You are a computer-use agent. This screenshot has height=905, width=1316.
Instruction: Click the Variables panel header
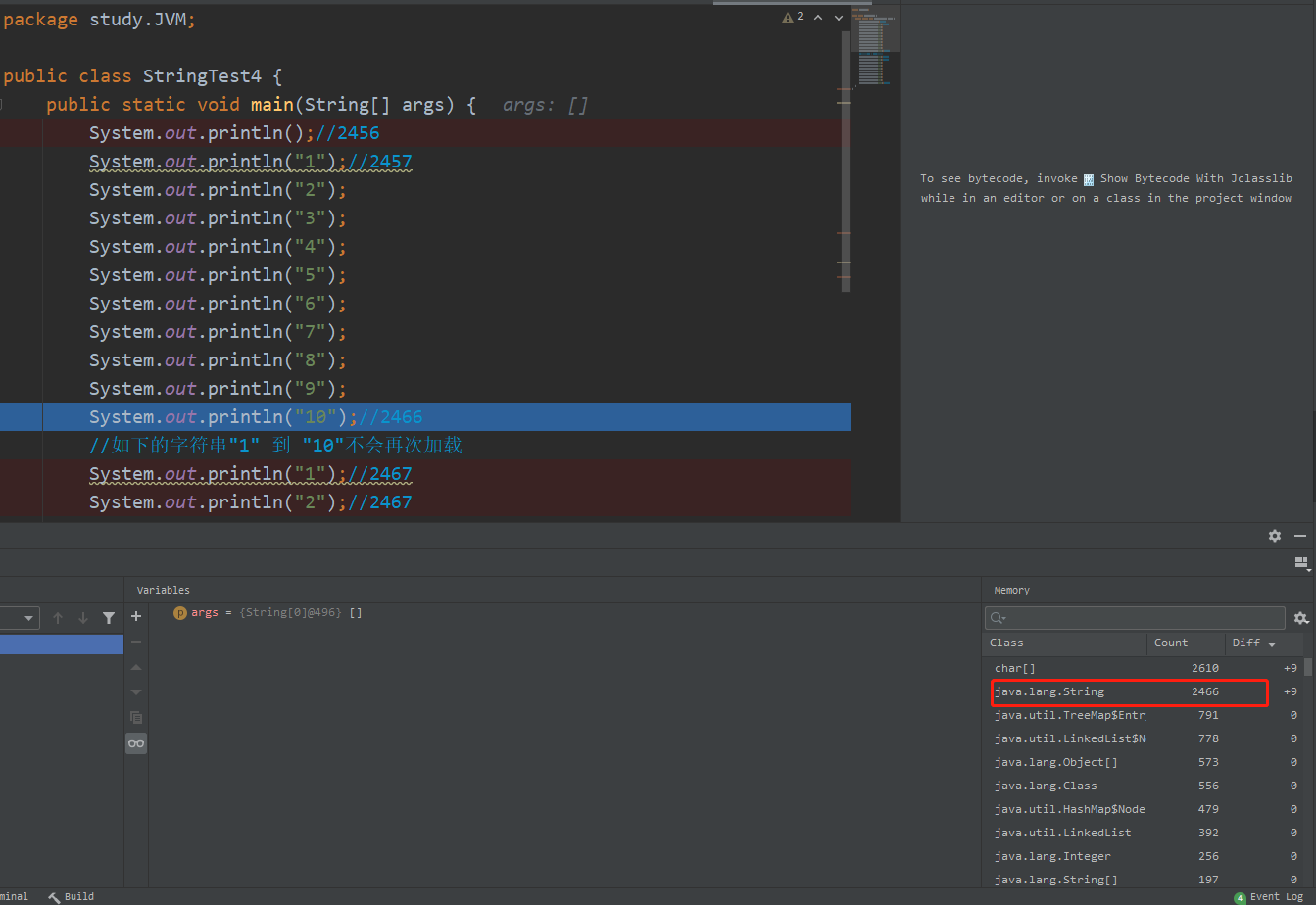coord(164,590)
